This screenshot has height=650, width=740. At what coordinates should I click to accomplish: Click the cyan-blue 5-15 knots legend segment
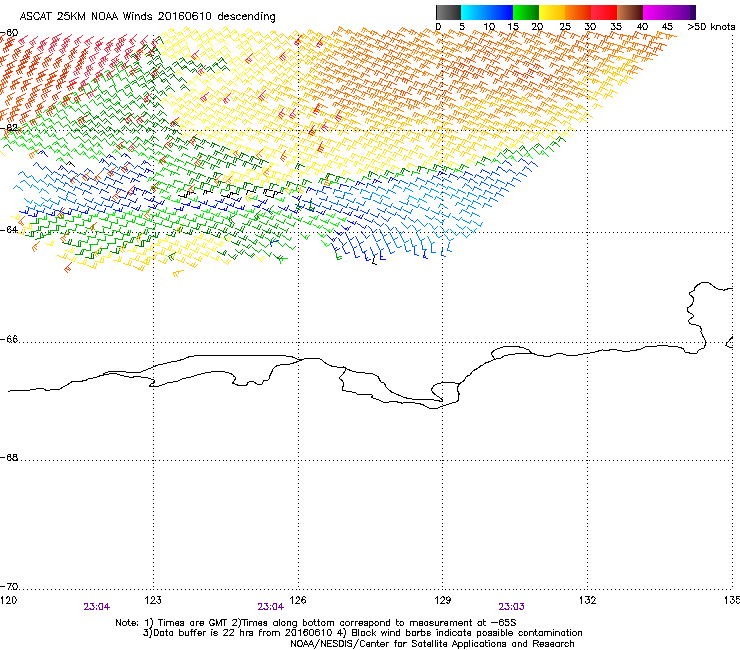(487, 12)
